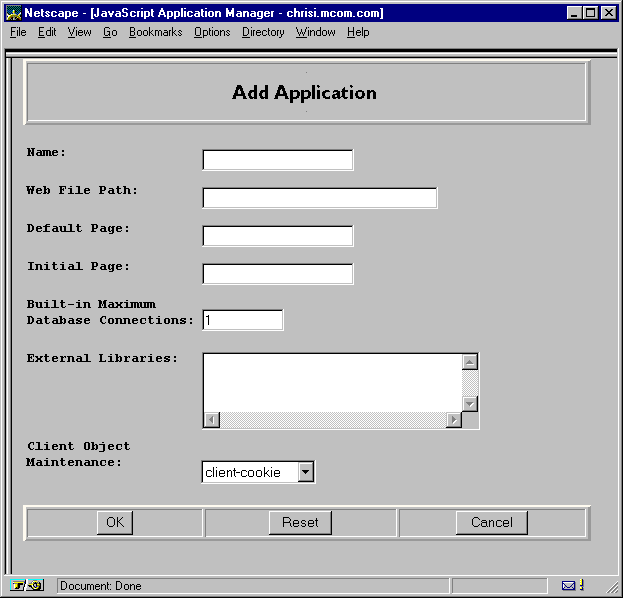Click left arrow of External Libraries horizontal scrollbar

(212, 420)
